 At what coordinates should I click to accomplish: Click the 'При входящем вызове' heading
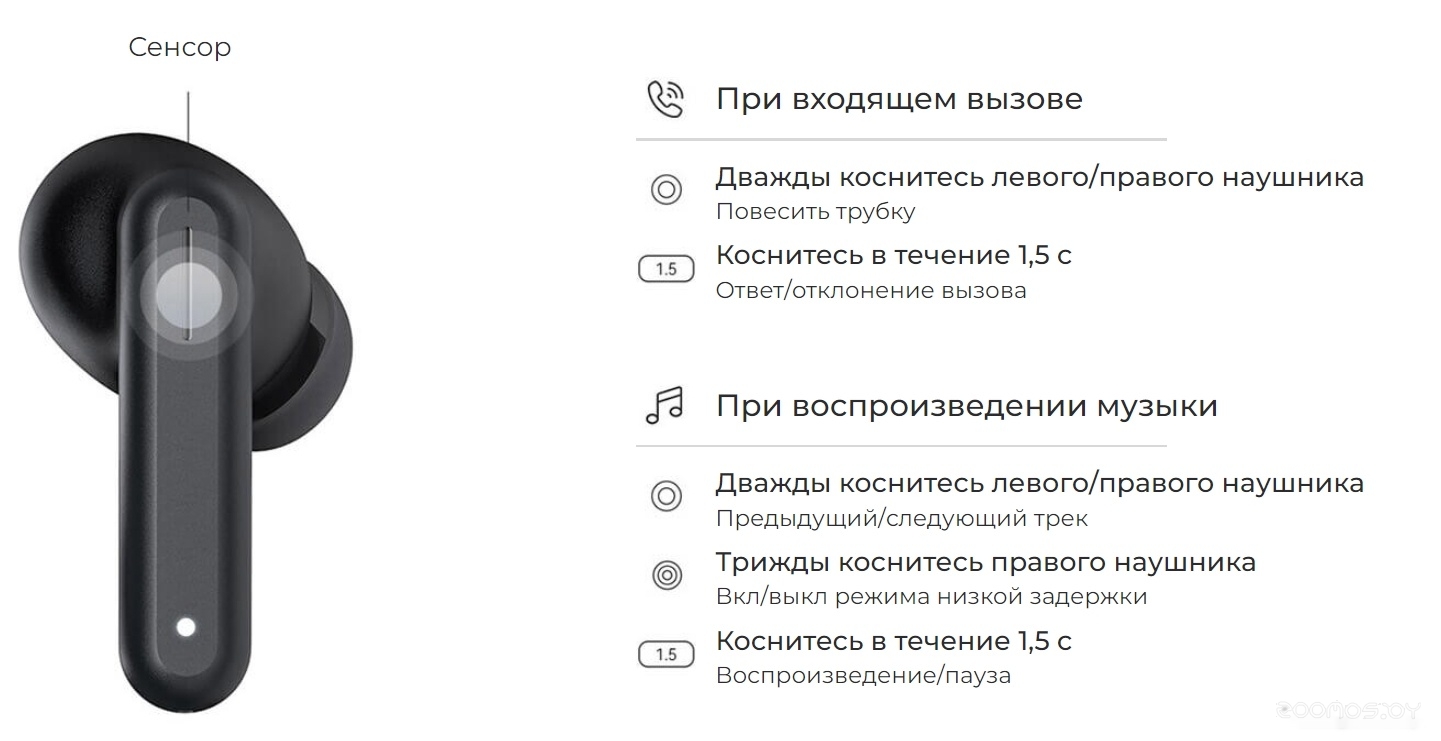click(x=899, y=100)
